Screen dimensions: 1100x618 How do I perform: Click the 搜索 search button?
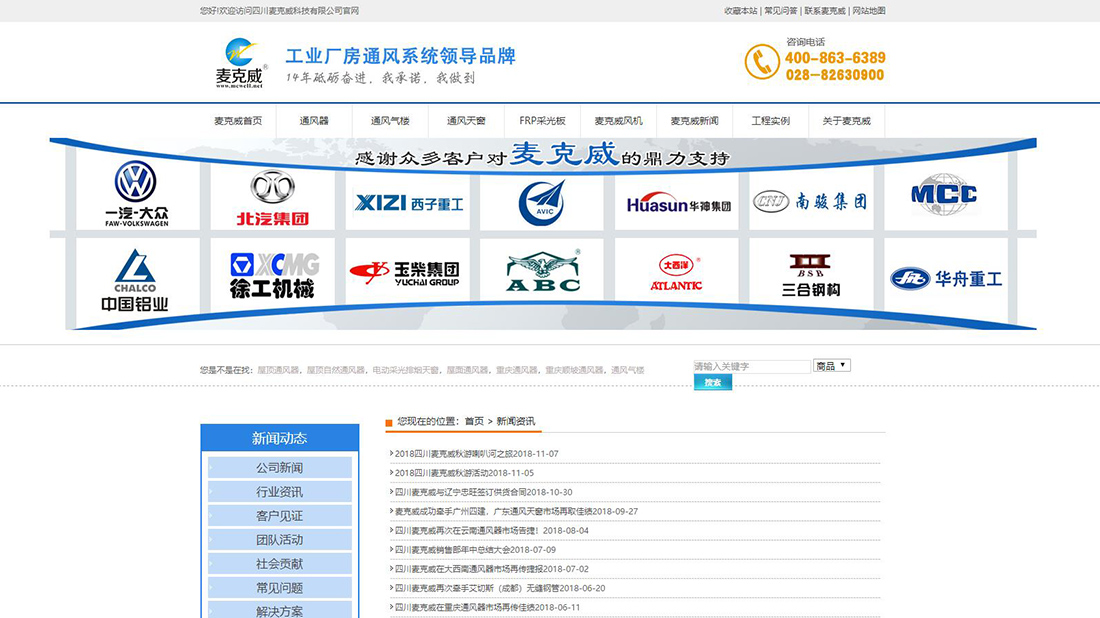[713, 382]
